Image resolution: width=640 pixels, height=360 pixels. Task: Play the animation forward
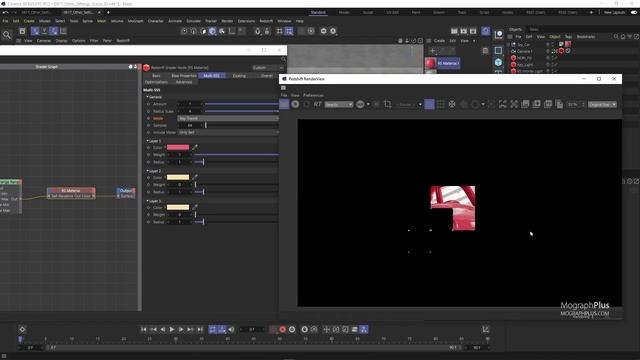(x=172, y=329)
